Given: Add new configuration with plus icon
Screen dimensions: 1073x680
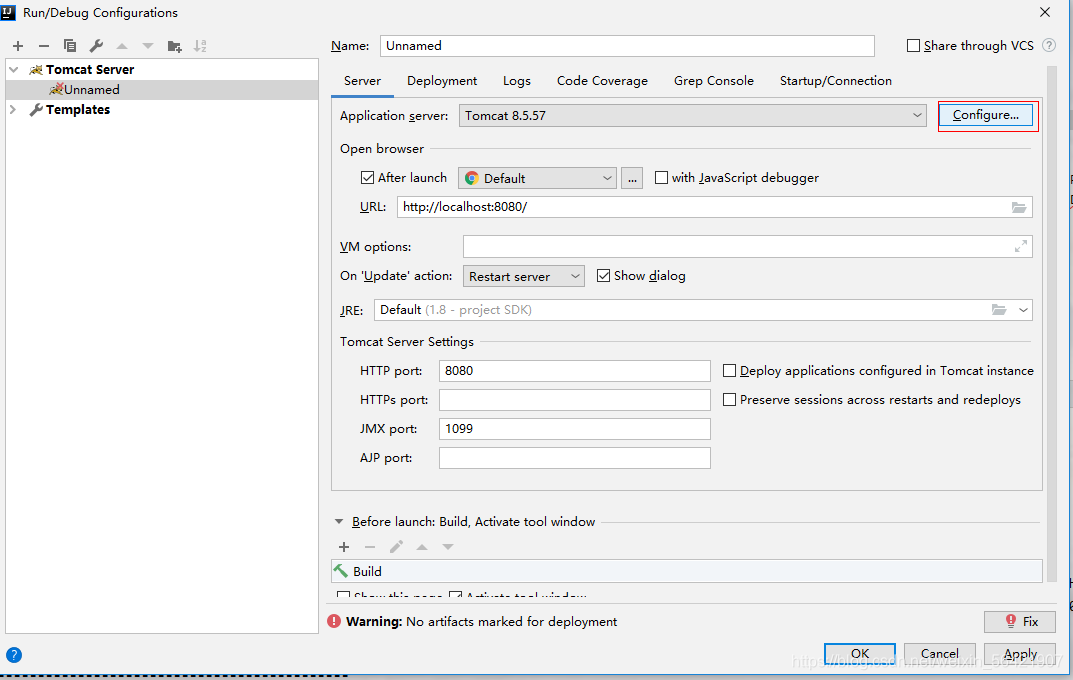Looking at the screenshot, I should (x=18, y=46).
